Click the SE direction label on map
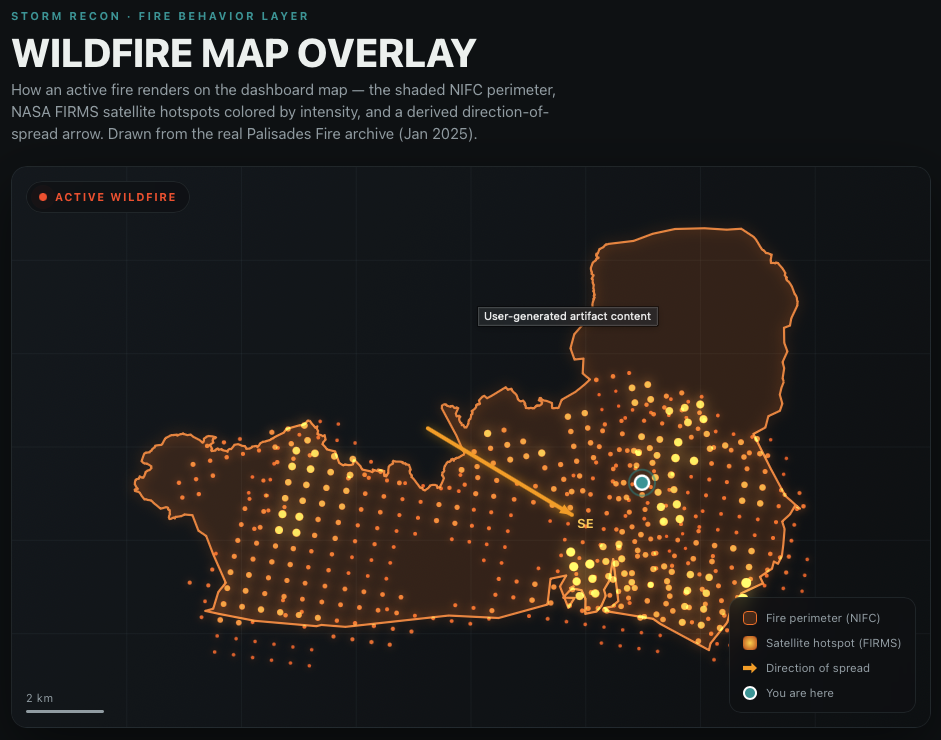This screenshot has height=740, width=941. click(585, 523)
